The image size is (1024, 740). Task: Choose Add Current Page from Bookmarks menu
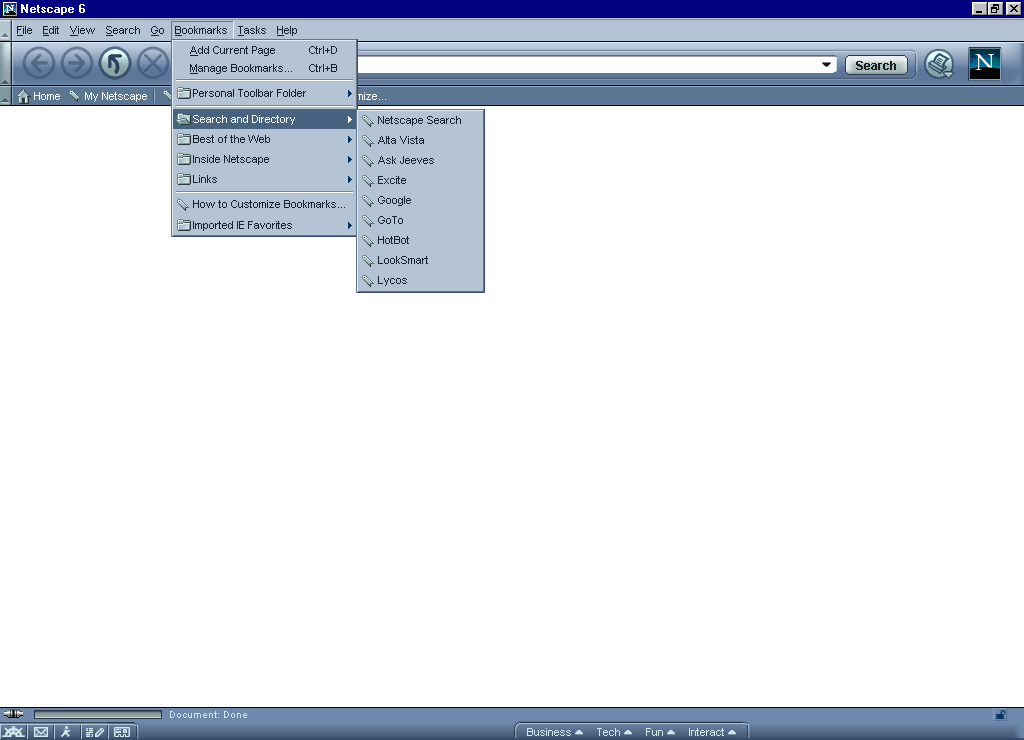(x=264, y=50)
